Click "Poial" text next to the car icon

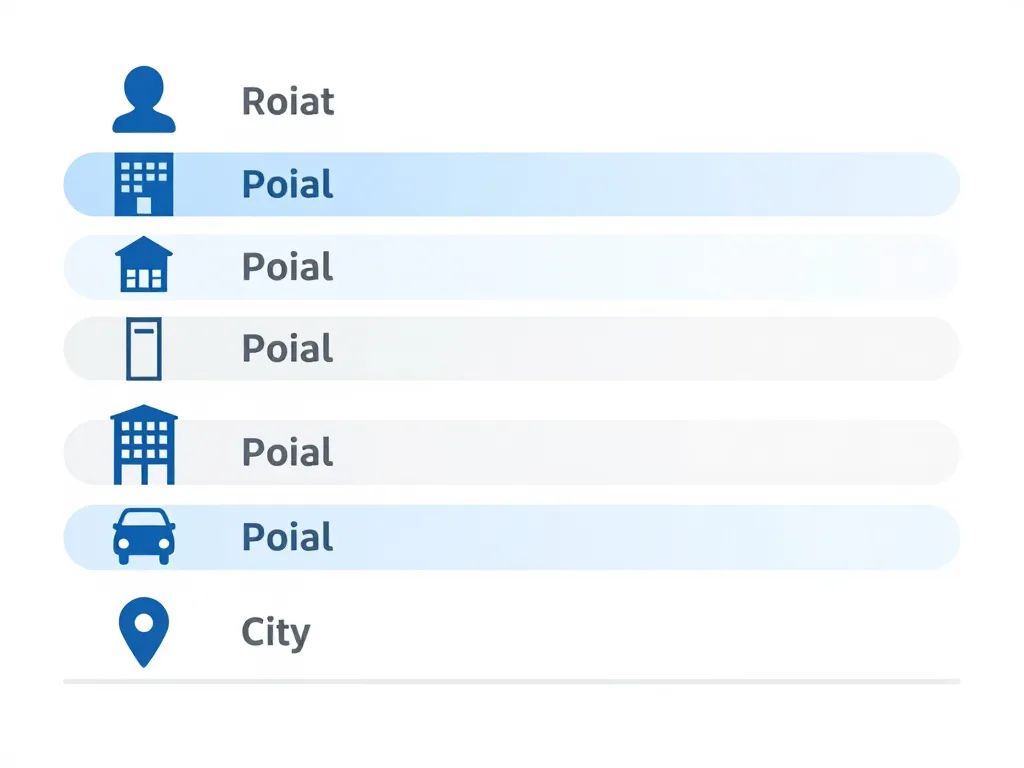[288, 537]
